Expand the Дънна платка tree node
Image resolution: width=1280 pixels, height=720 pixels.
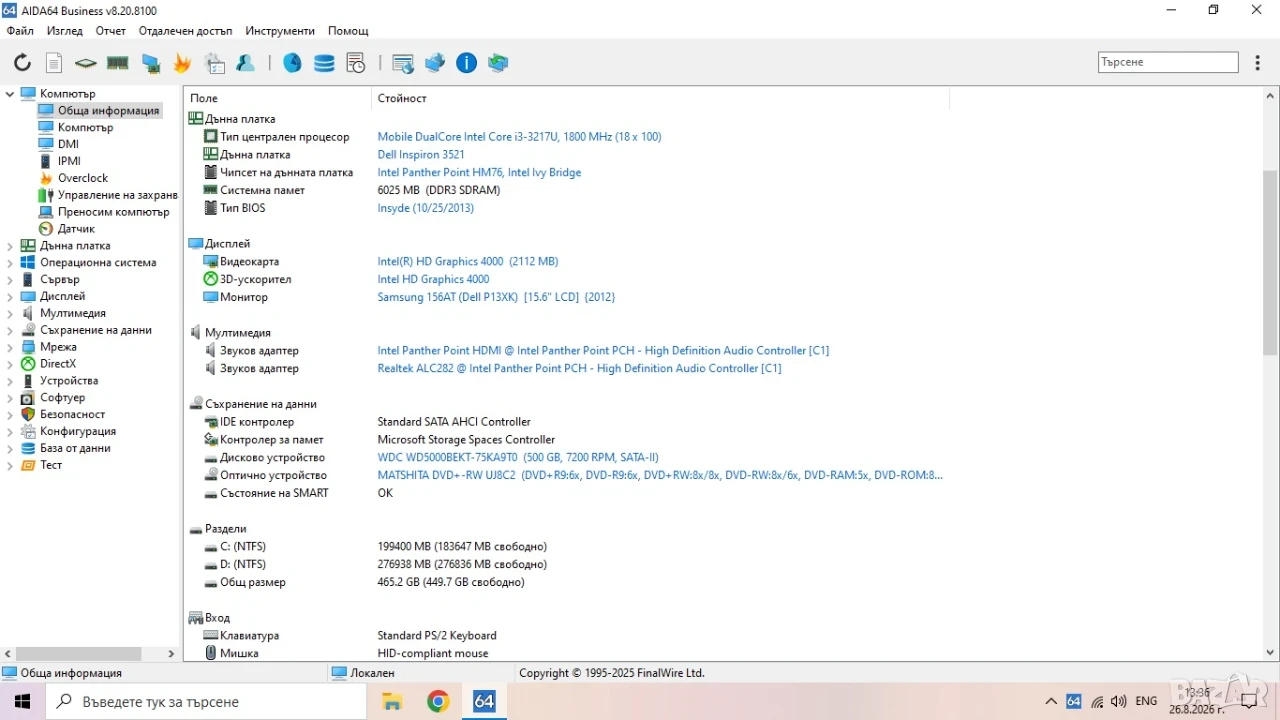[10, 246]
